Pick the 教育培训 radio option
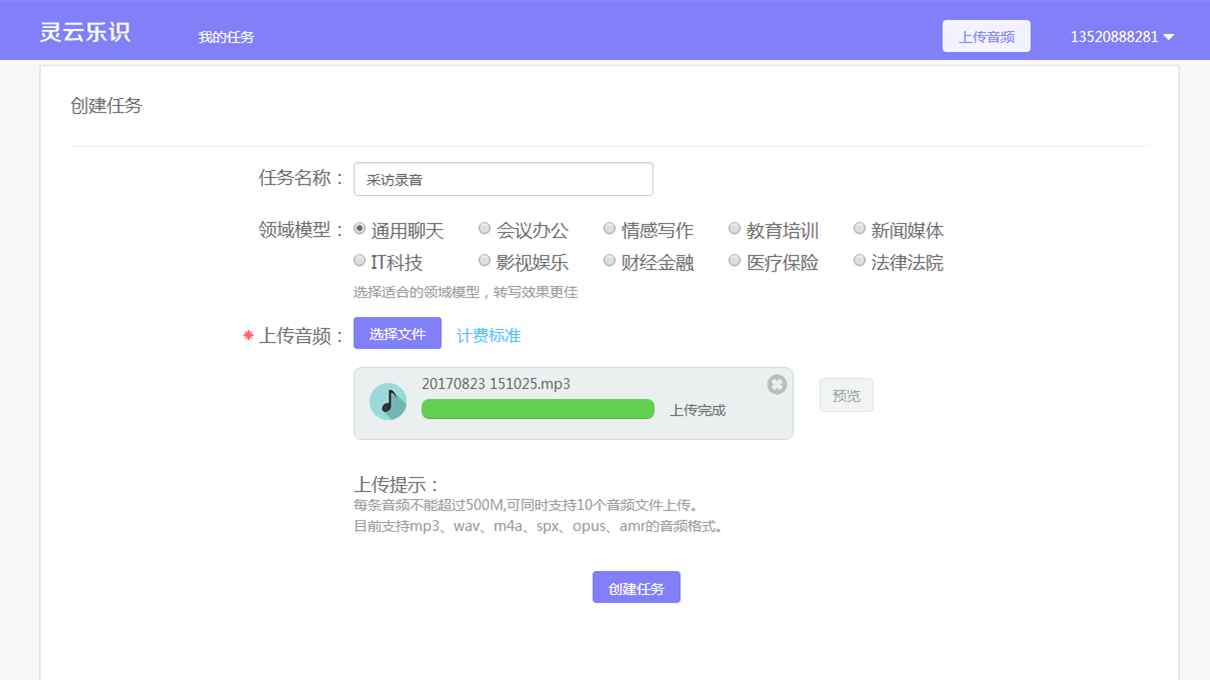Screen dimensions: 1210x680 pos(735,229)
